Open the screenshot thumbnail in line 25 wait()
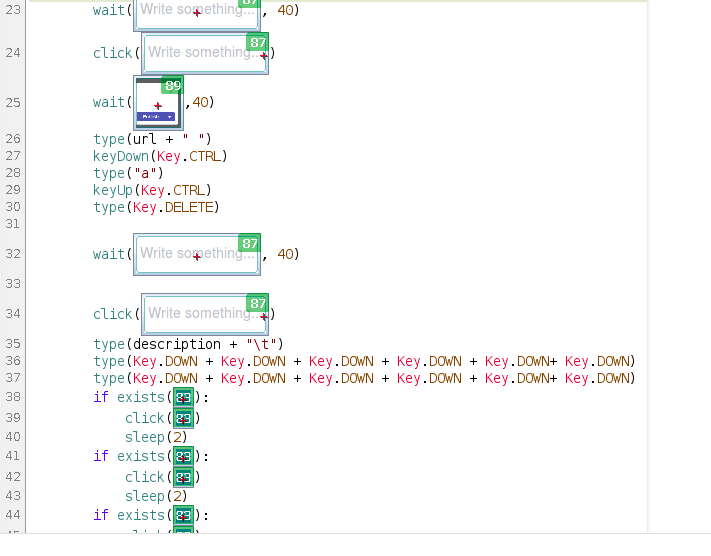Image resolution: width=711 pixels, height=556 pixels. click(x=158, y=102)
